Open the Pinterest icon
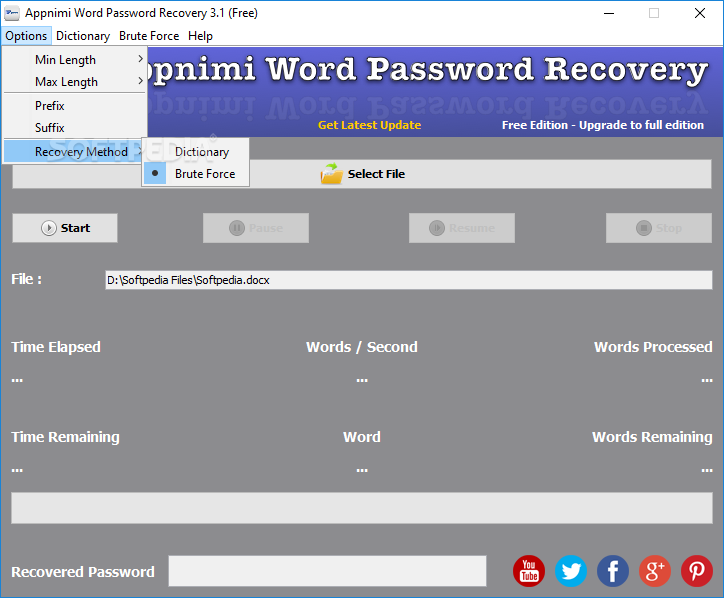 (x=697, y=571)
